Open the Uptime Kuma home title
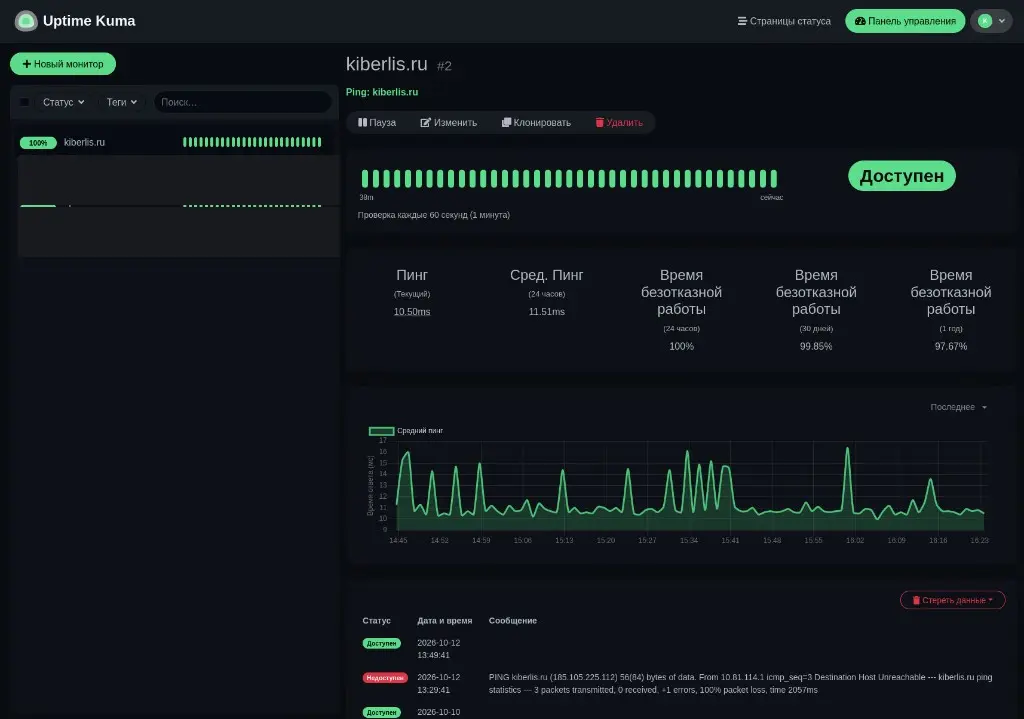1024x719 pixels. pos(89,21)
